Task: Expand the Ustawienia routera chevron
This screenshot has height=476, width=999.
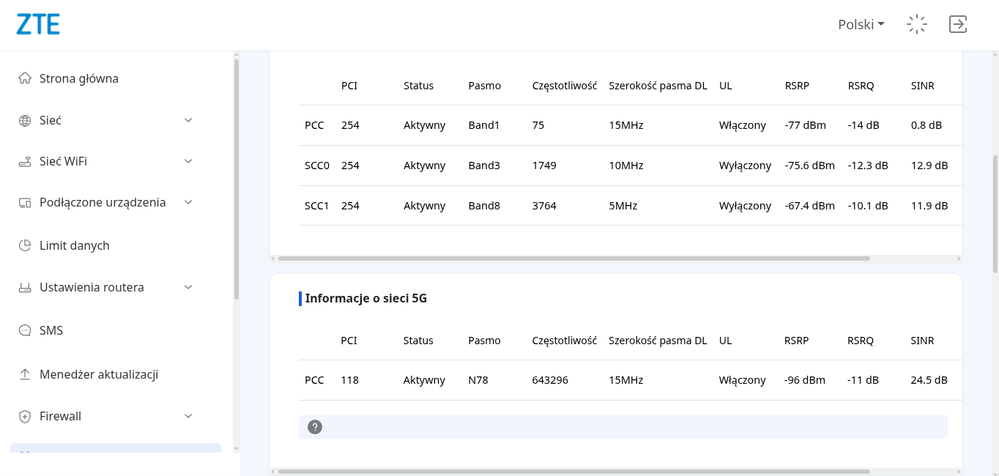Action: (188, 287)
